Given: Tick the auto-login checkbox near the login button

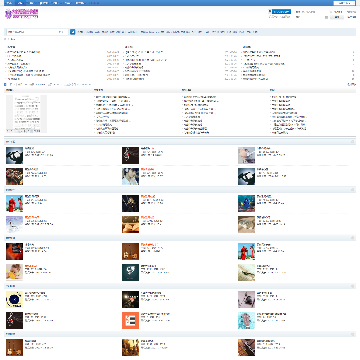Looking at the screenshot, I should [326, 17].
